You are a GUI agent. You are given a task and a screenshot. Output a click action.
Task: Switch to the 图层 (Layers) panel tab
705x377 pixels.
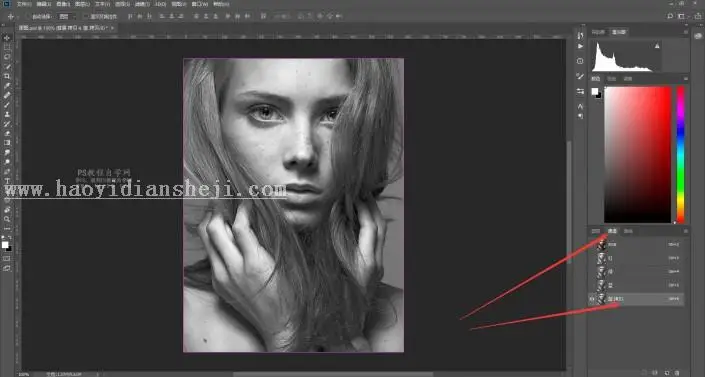pos(596,231)
